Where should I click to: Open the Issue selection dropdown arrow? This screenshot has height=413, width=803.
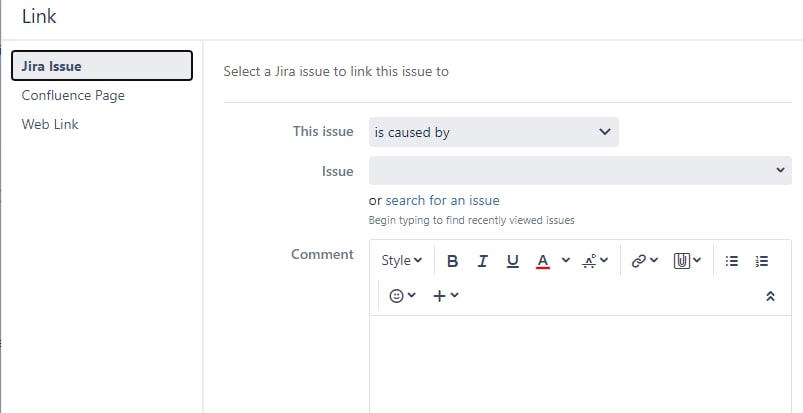pos(780,170)
